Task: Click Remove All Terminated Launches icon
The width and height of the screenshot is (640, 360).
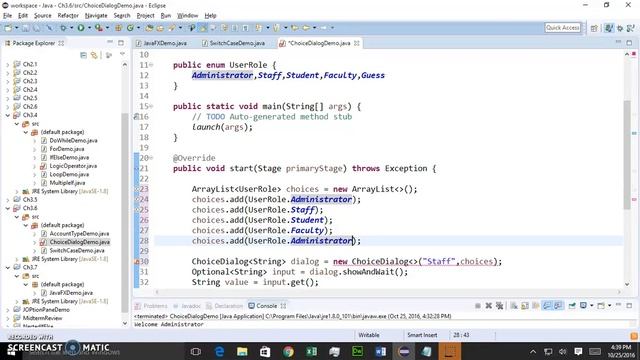Action: coord(499,306)
